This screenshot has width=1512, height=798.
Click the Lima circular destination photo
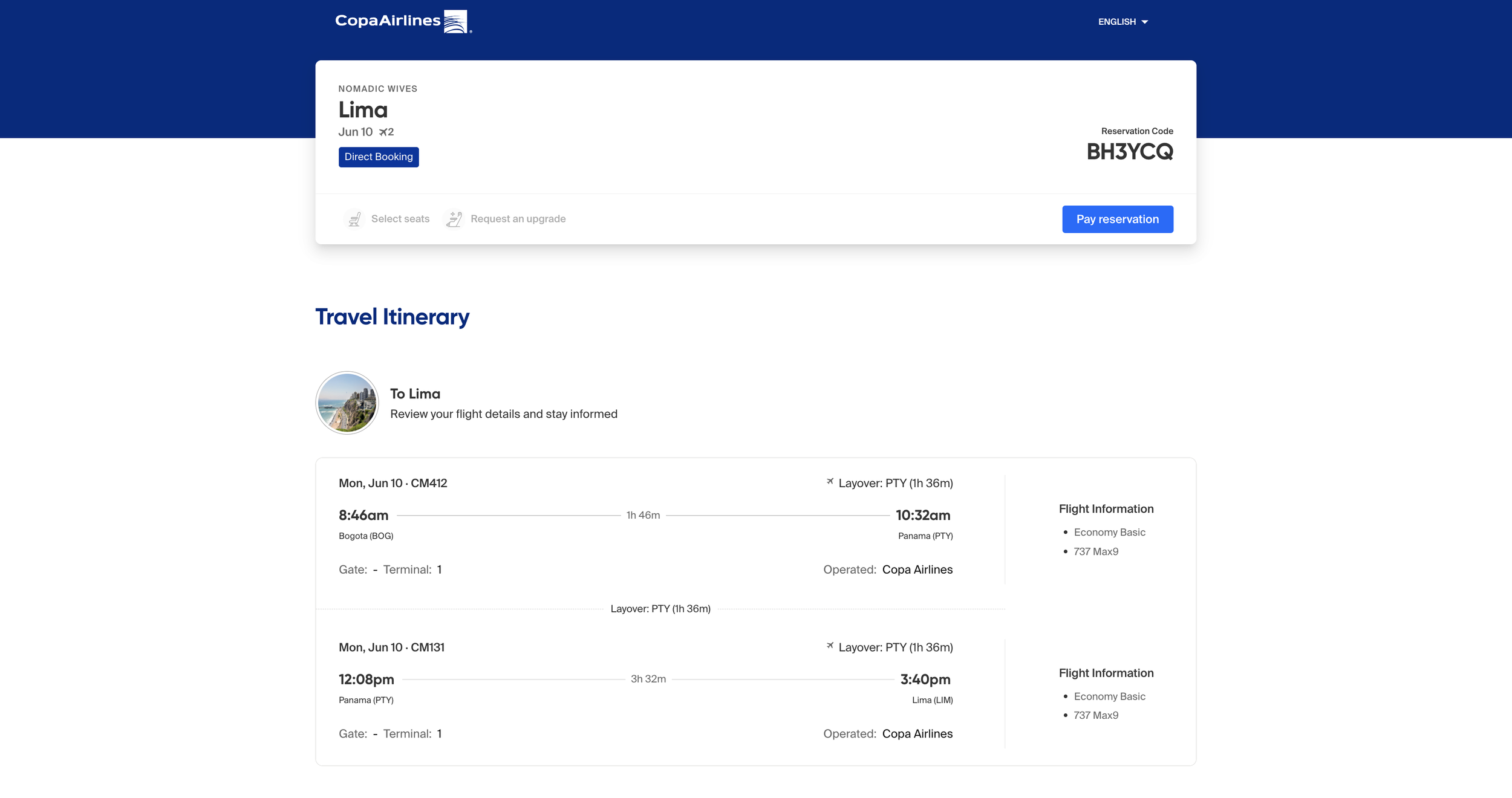coord(347,403)
